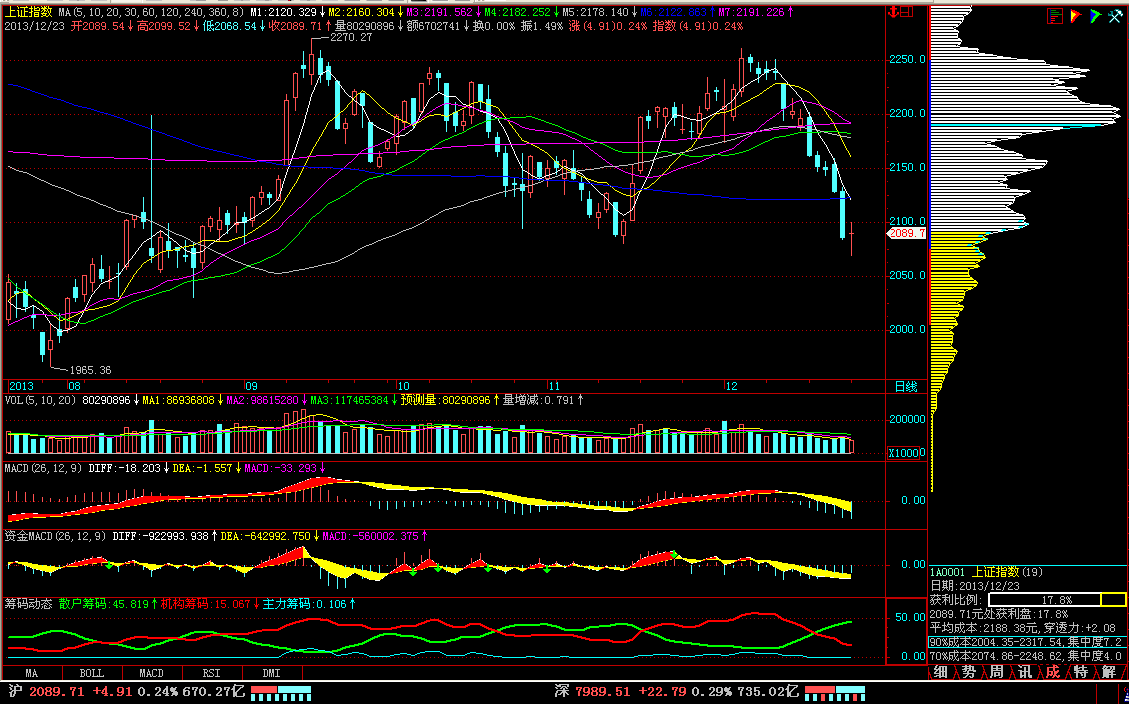Screen dimensions: 1129x704
Task: Switch to the BOLL indicator tab
Action: (x=91, y=674)
